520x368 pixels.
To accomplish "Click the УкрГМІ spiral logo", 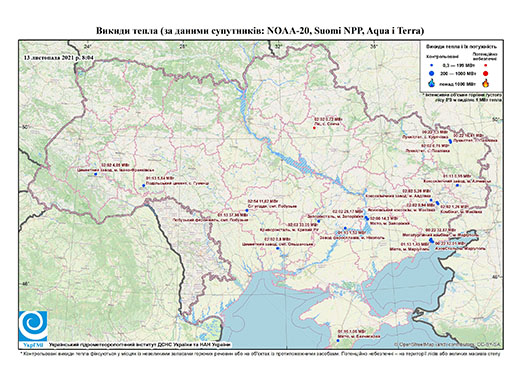I will click(33, 325).
